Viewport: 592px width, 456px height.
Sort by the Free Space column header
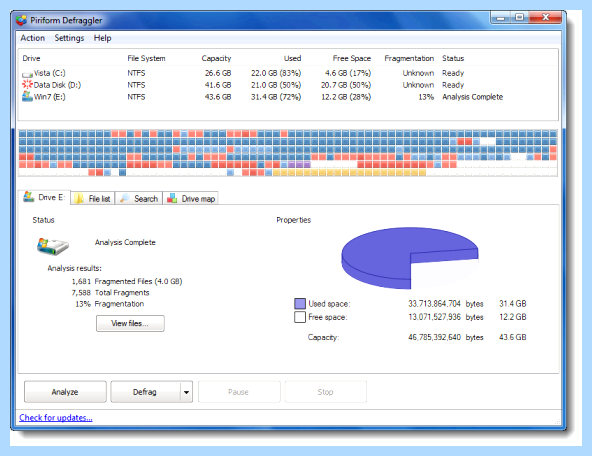click(x=352, y=59)
